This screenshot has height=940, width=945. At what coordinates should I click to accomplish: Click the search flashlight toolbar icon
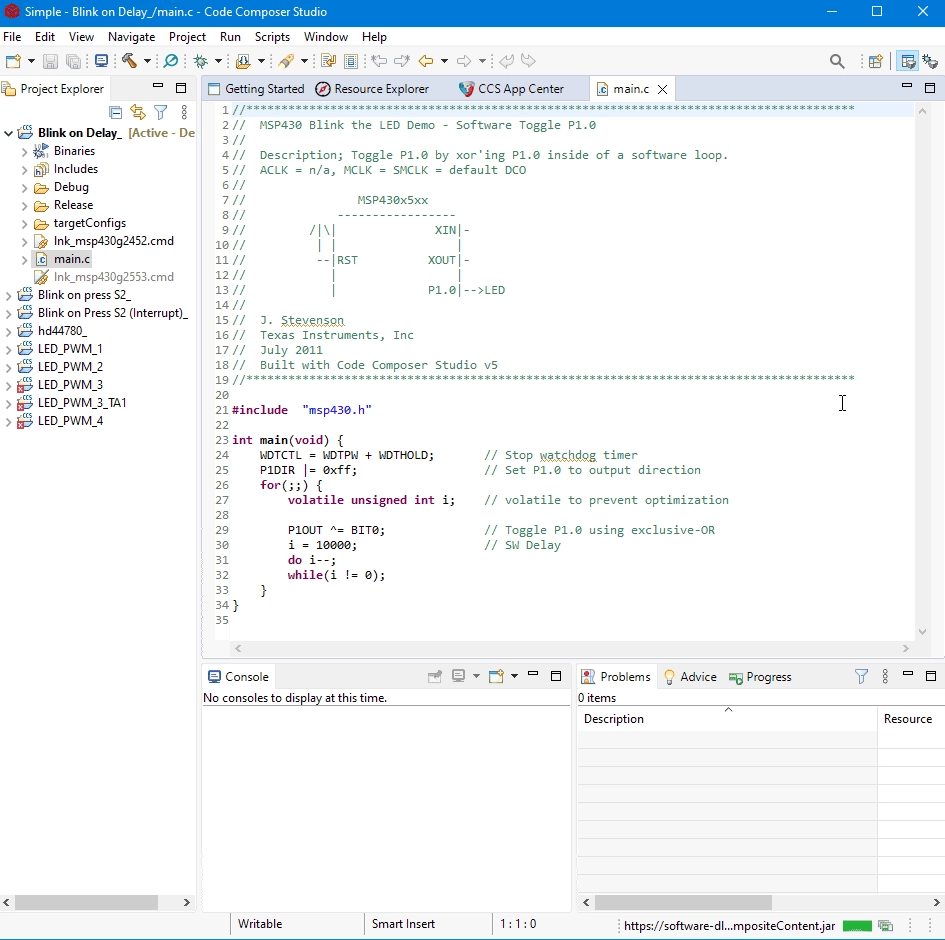pyautogui.click(x=286, y=61)
